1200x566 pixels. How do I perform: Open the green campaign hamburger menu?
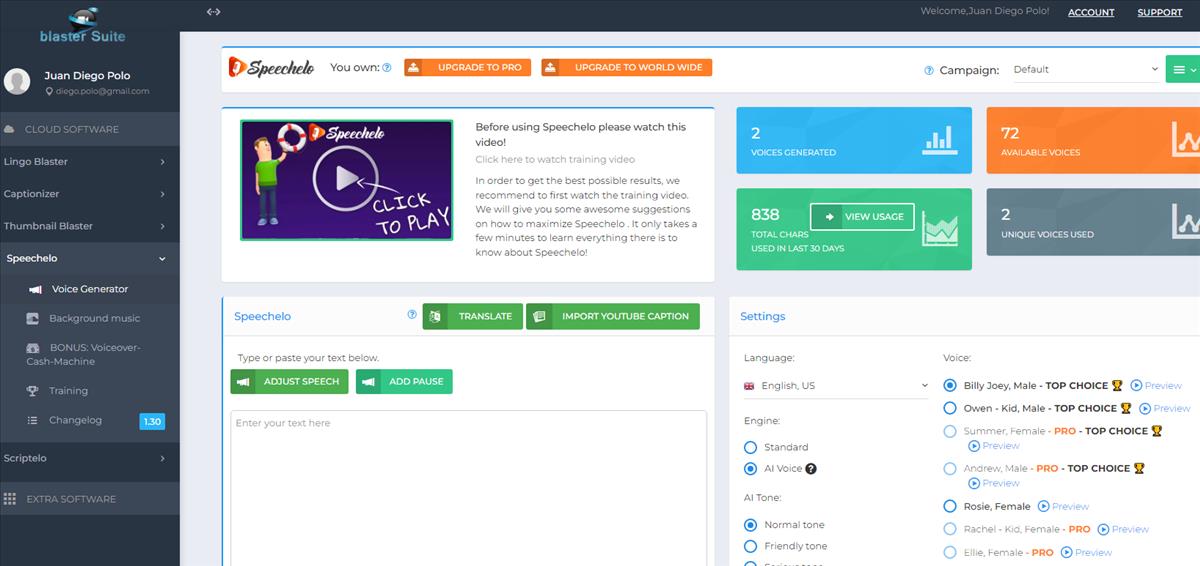coord(1183,69)
